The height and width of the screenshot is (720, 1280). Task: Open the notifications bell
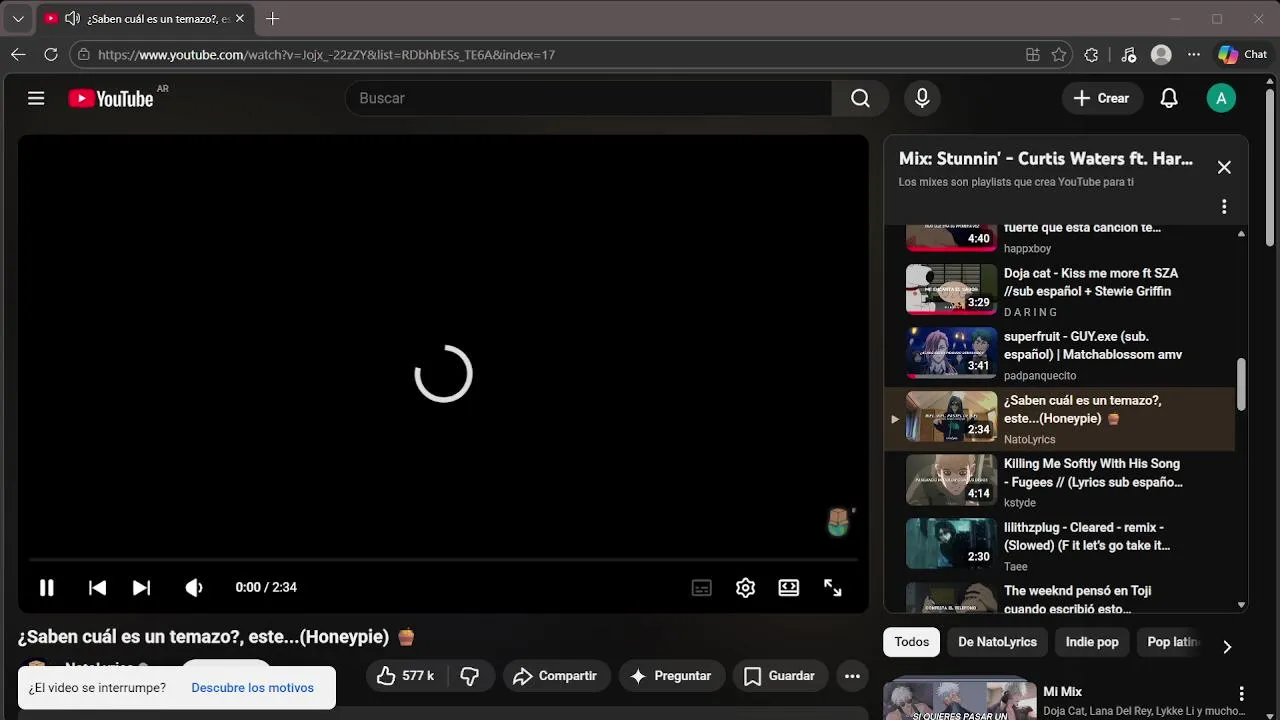[x=1168, y=98]
